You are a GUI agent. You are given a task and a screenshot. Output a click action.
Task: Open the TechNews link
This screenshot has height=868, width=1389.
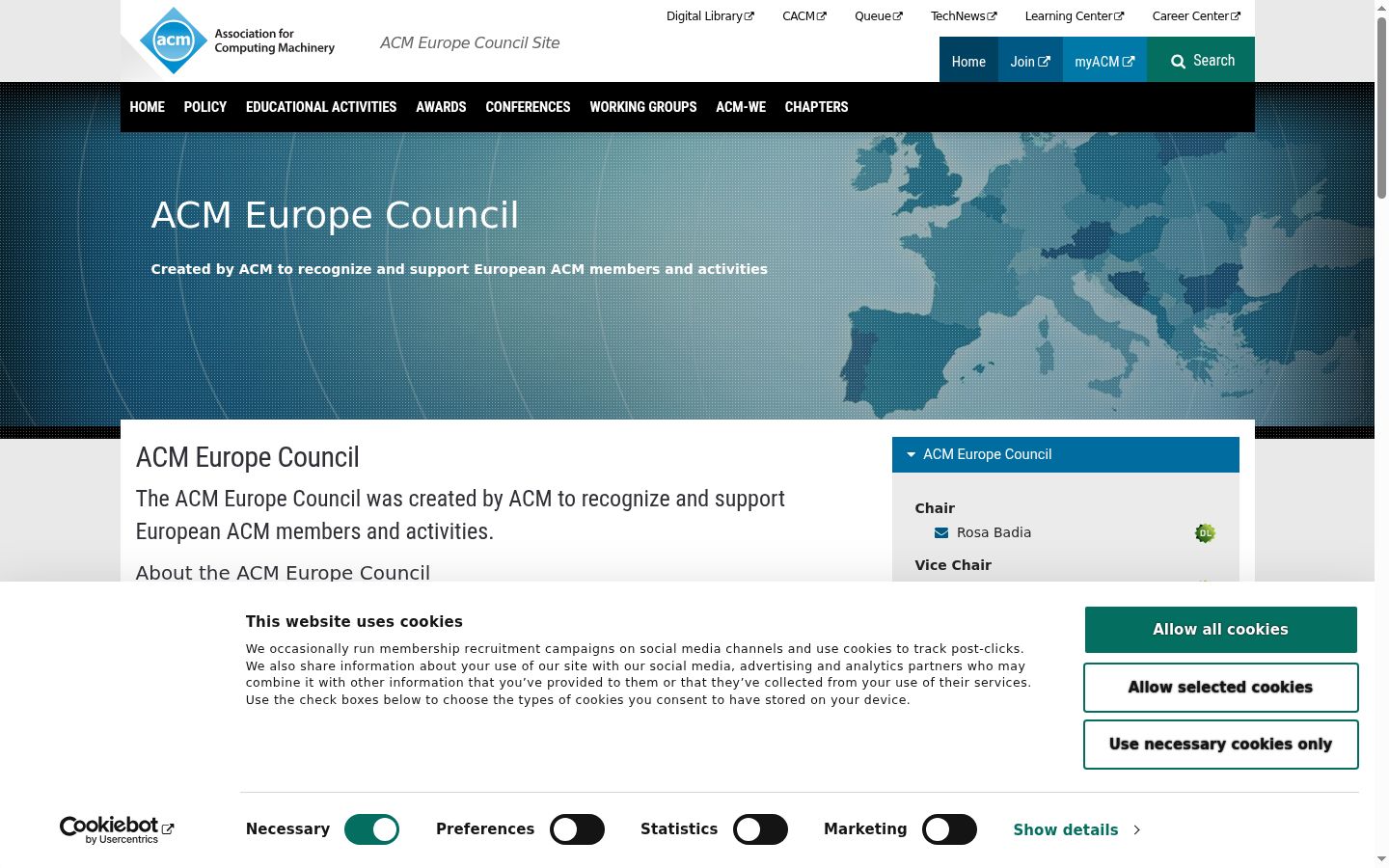coord(964,16)
